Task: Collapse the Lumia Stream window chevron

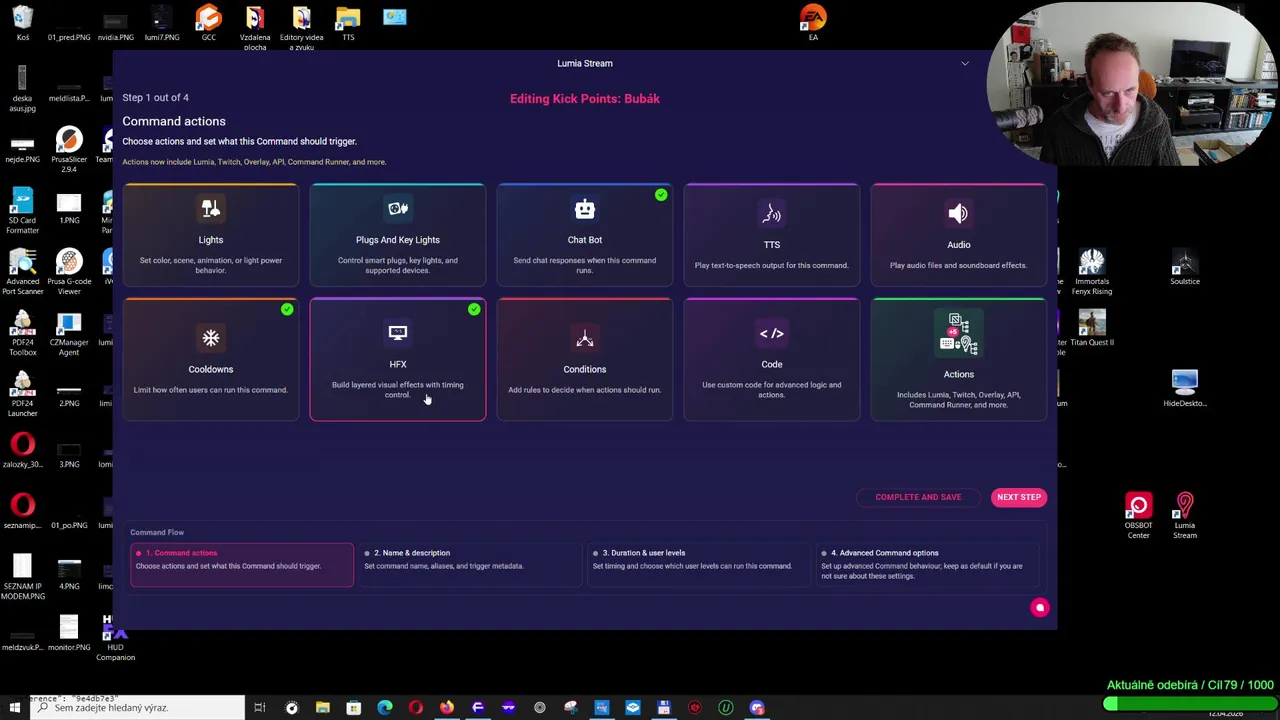Action: [x=965, y=63]
